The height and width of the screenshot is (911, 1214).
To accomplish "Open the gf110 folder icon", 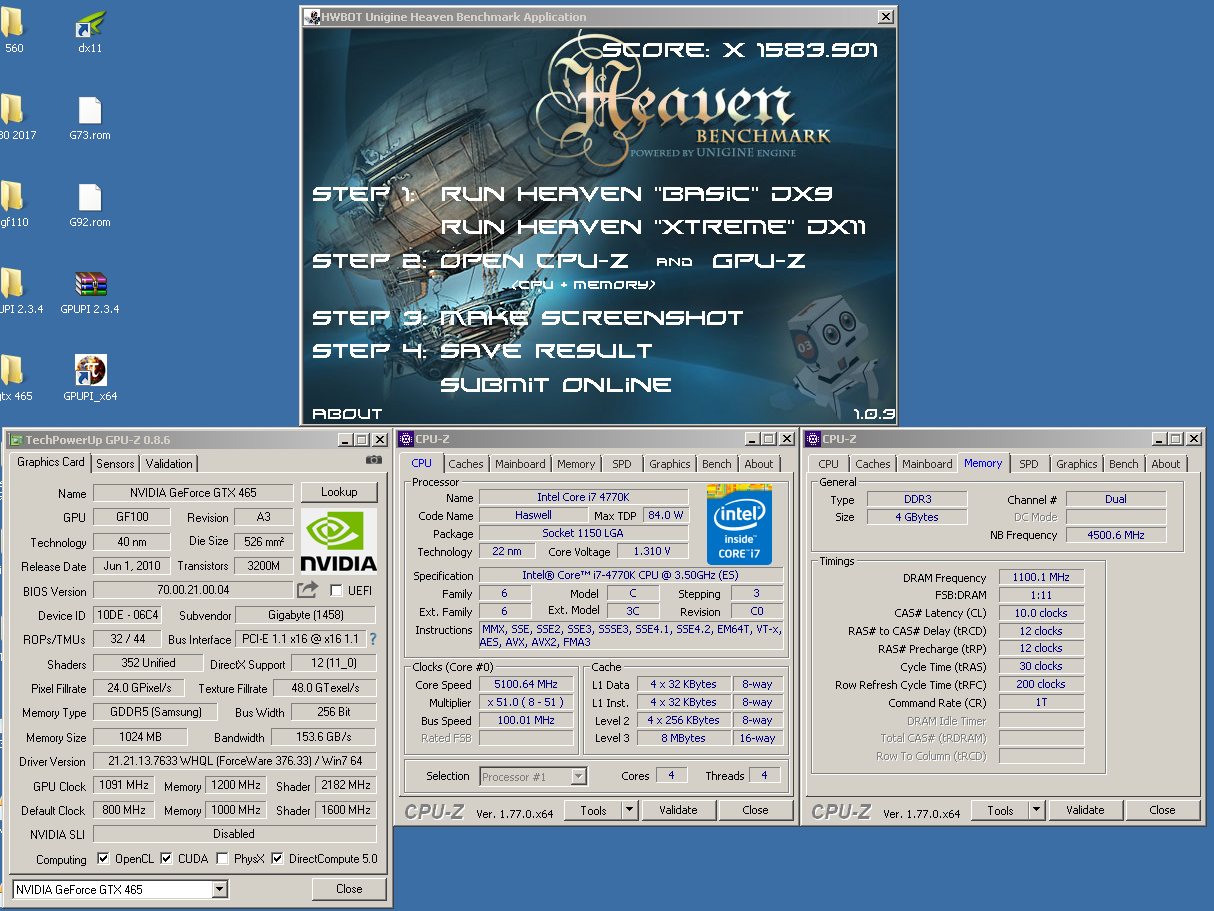I will pyautogui.click(x=12, y=197).
